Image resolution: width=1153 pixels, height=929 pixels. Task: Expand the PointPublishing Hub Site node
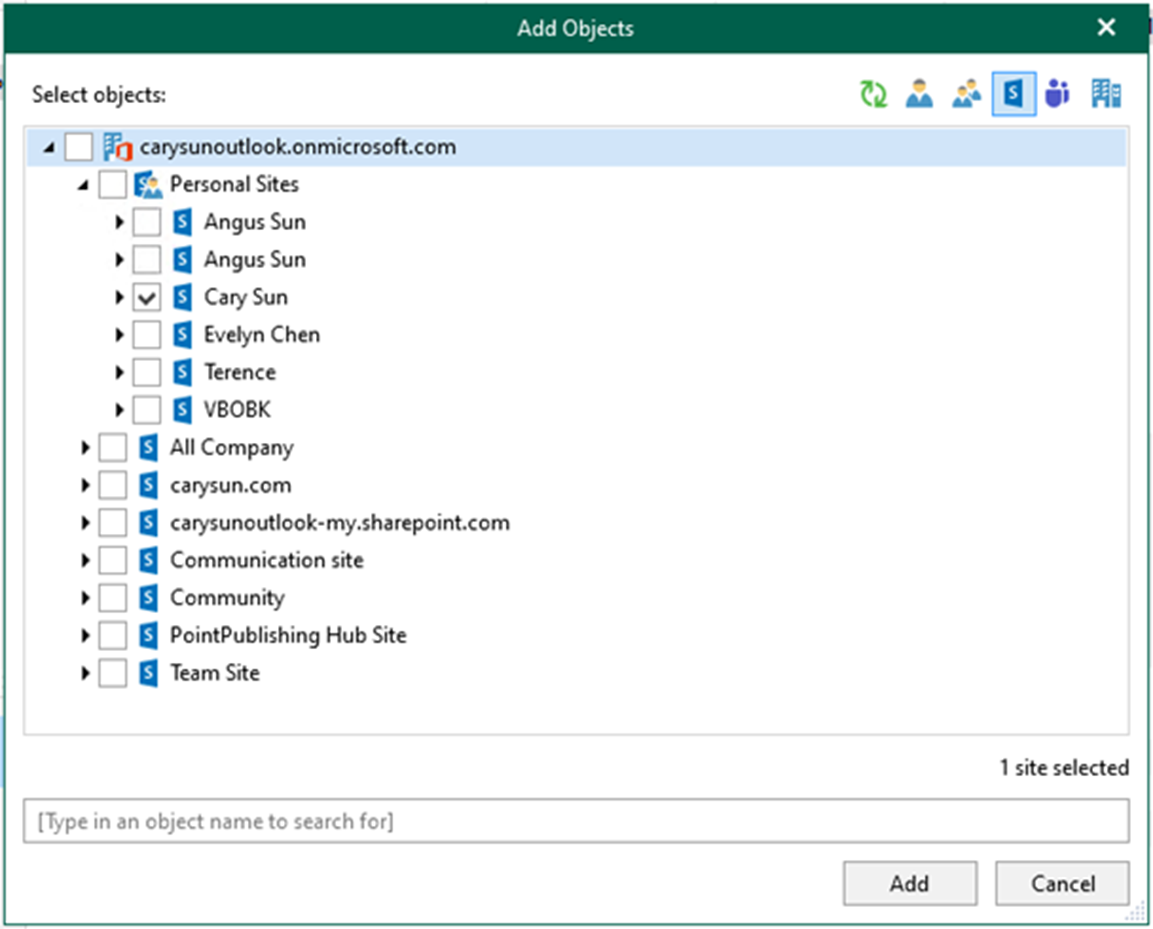(85, 635)
